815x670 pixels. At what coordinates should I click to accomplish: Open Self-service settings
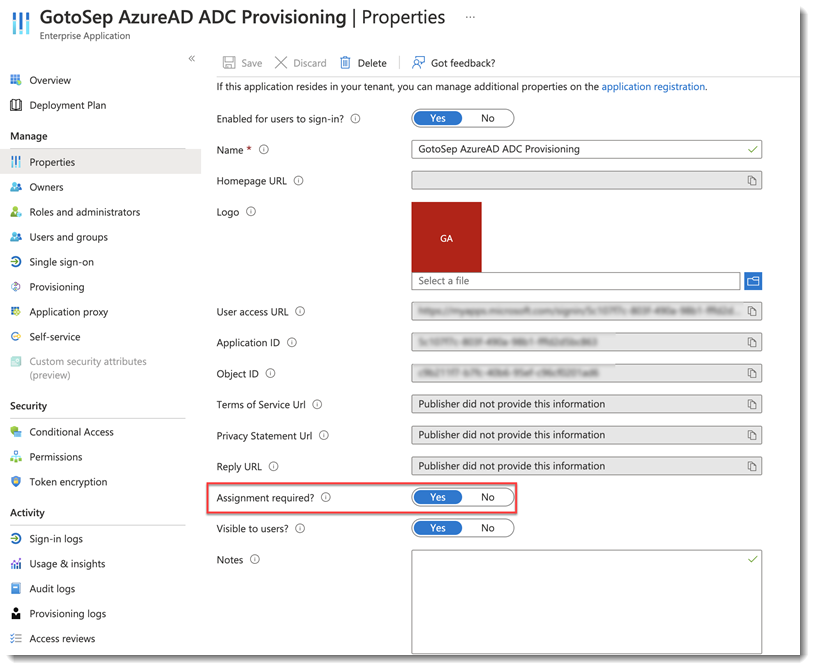pos(55,337)
